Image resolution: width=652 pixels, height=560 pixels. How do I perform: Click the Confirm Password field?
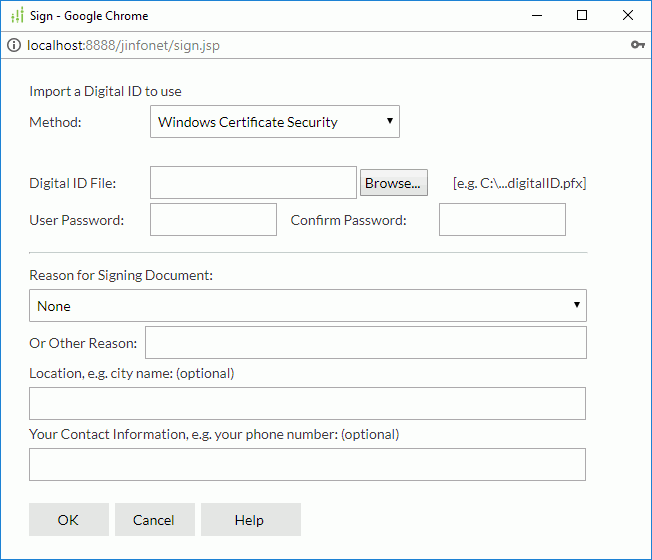[x=502, y=220]
